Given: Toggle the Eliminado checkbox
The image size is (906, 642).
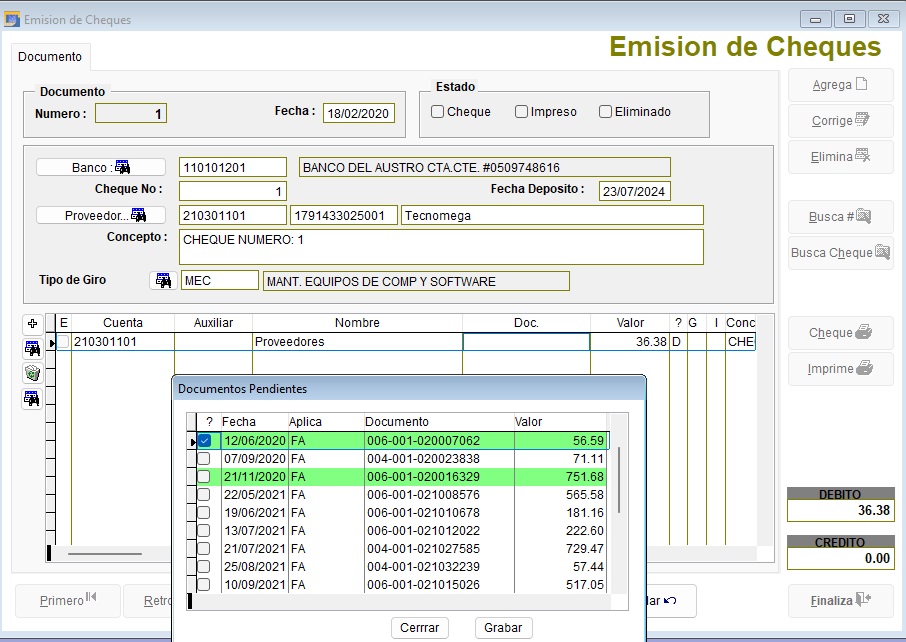Looking at the screenshot, I should (x=605, y=112).
